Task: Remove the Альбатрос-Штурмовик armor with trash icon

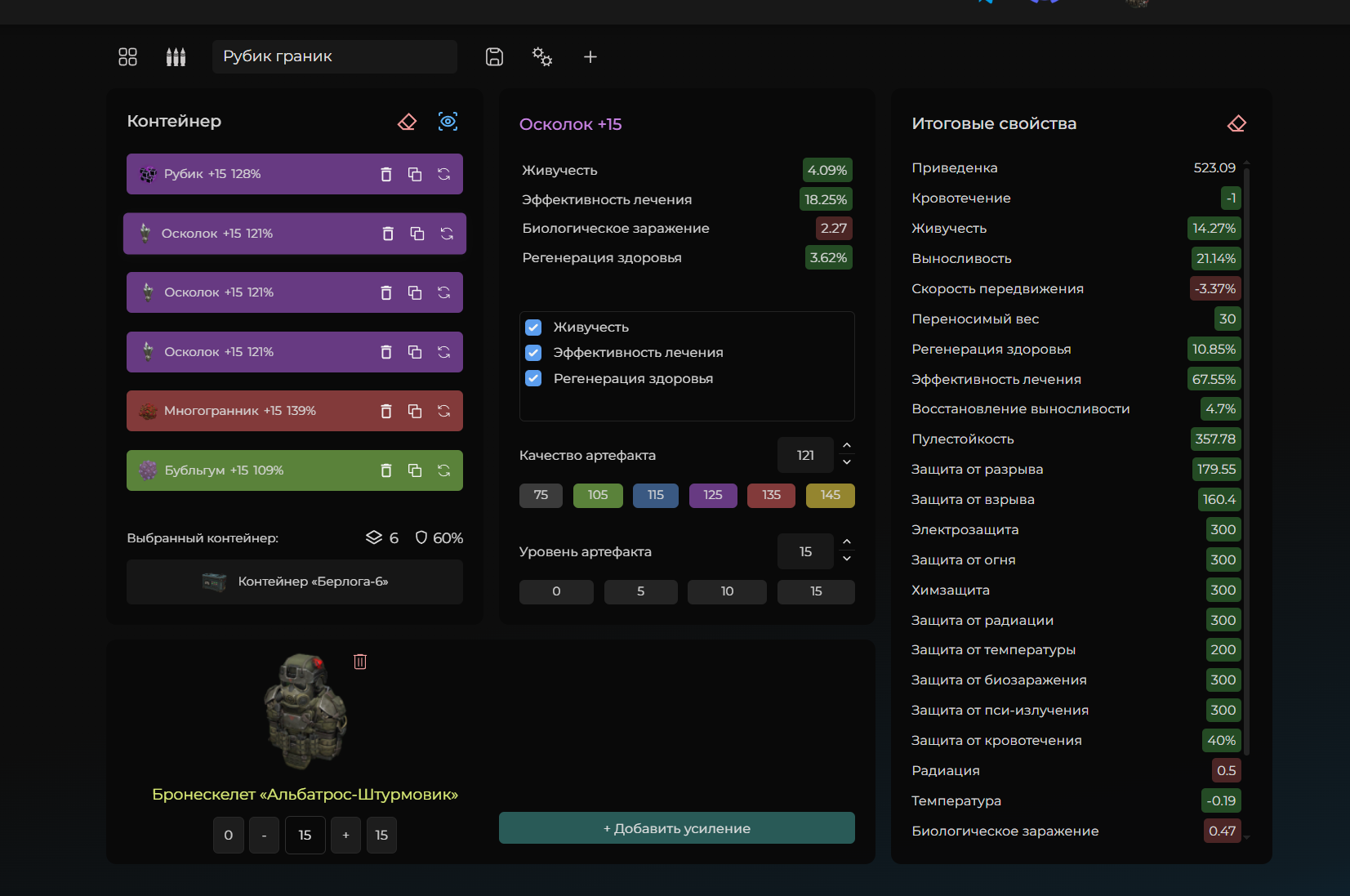Action: (360, 662)
